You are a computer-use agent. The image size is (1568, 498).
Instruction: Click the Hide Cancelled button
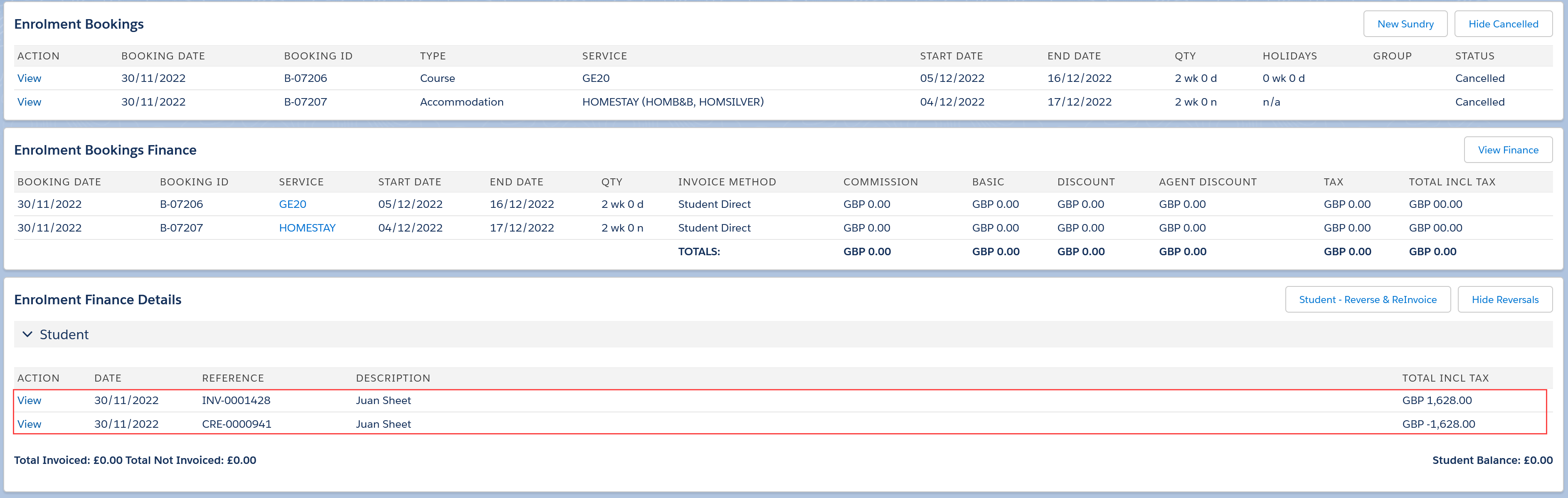tap(1503, 24)
